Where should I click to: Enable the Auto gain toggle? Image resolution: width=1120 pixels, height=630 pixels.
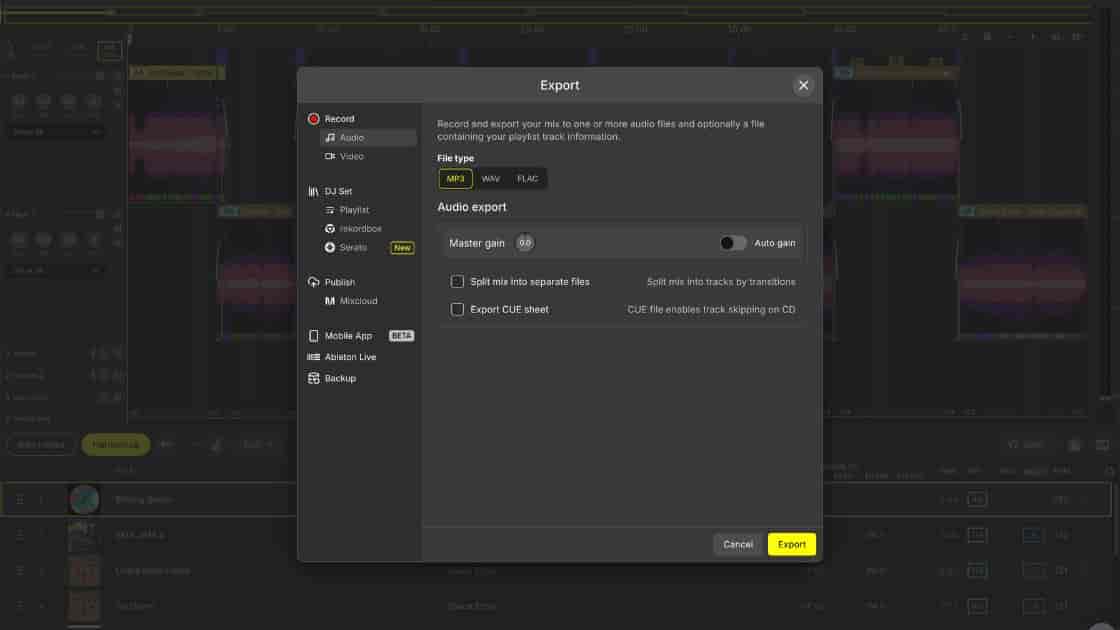point(733,243)
